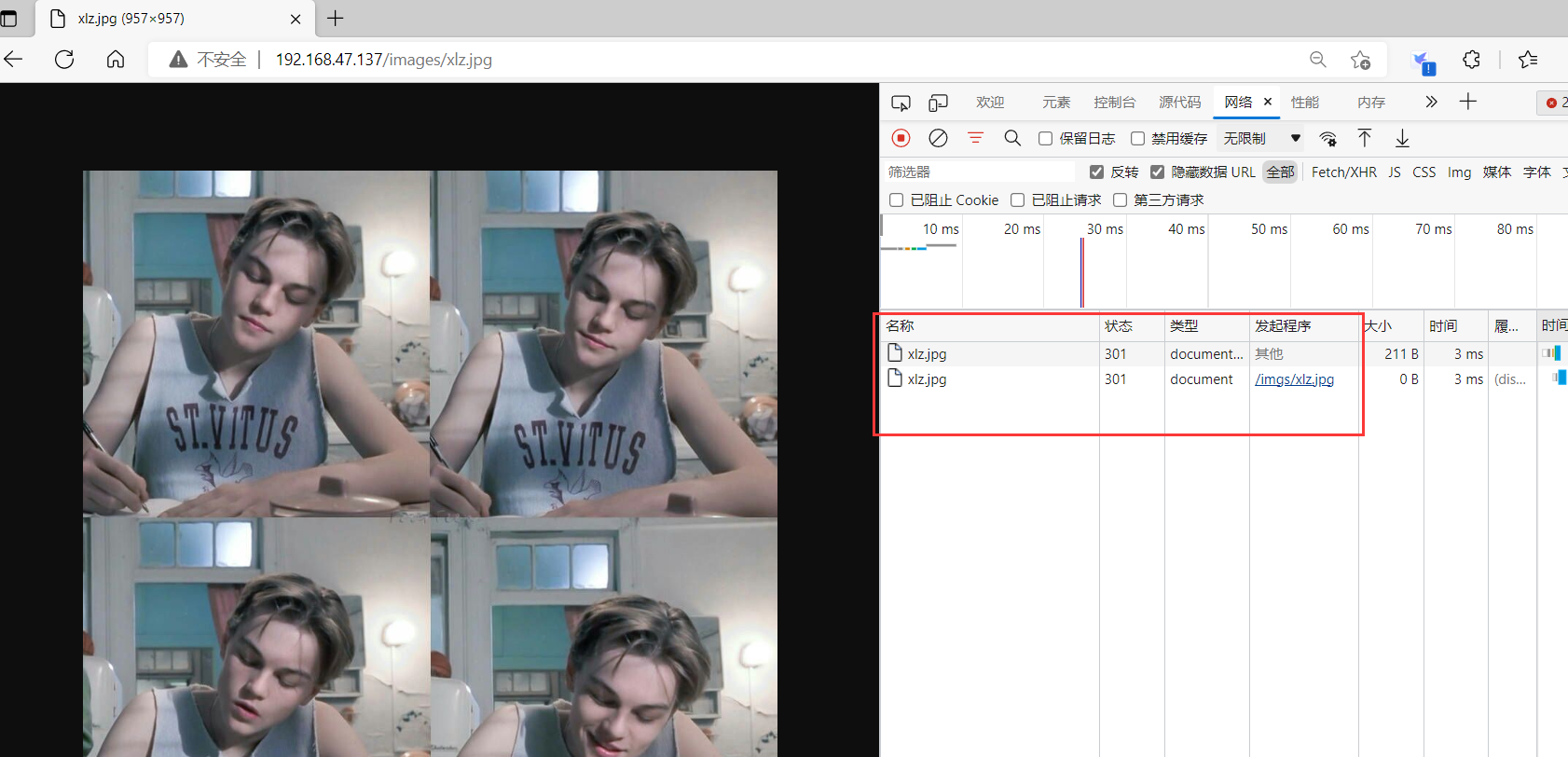The image size is (1568, 757).
Task: Click the zoom magnifier in address bar
Action: click(x=1318, y=60)
